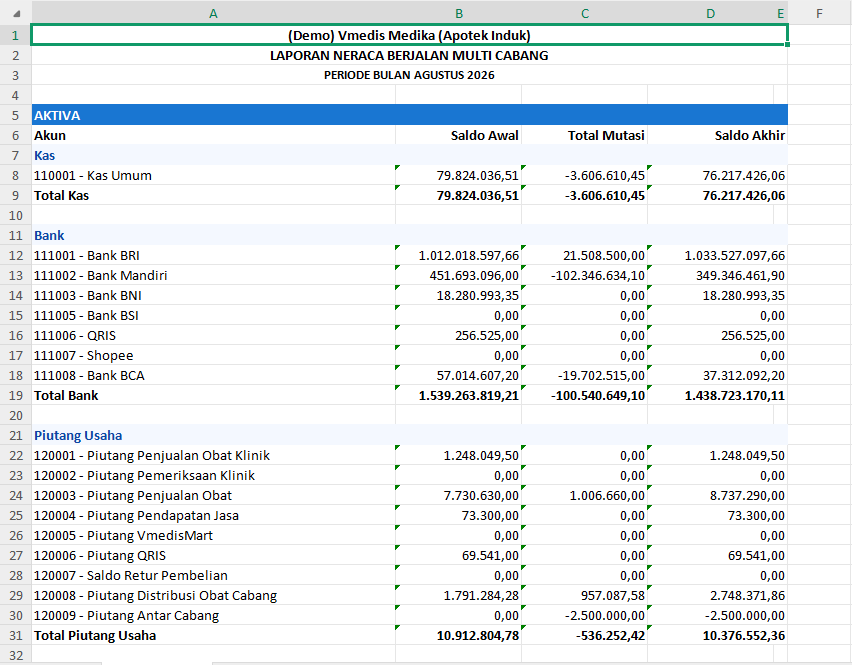Click the Saldo Akhir column heading cell
This screenshot has height=665, width=852.
[x=717, y=135]
